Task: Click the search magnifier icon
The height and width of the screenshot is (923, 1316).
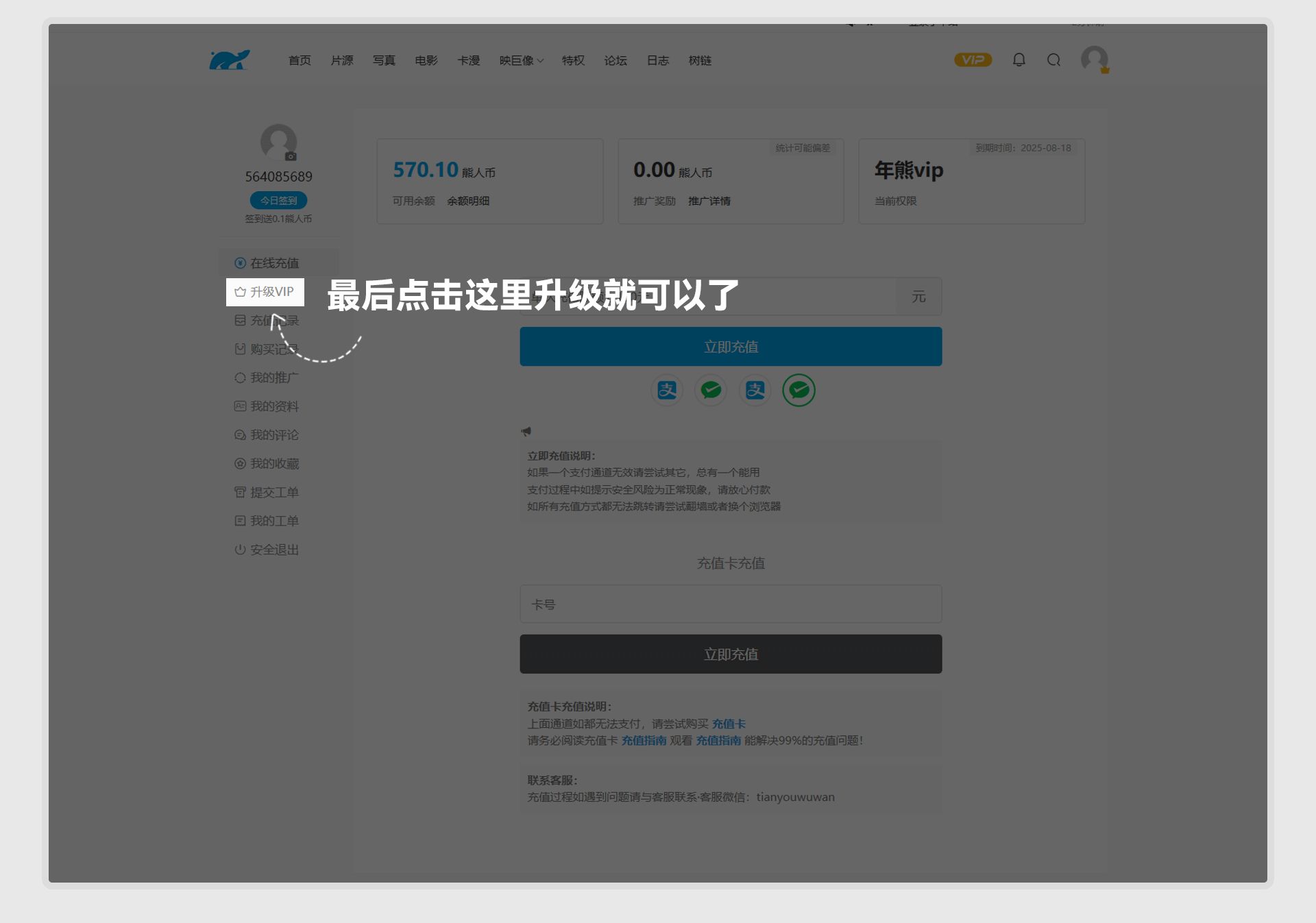Action: [x=1054, y=60]
